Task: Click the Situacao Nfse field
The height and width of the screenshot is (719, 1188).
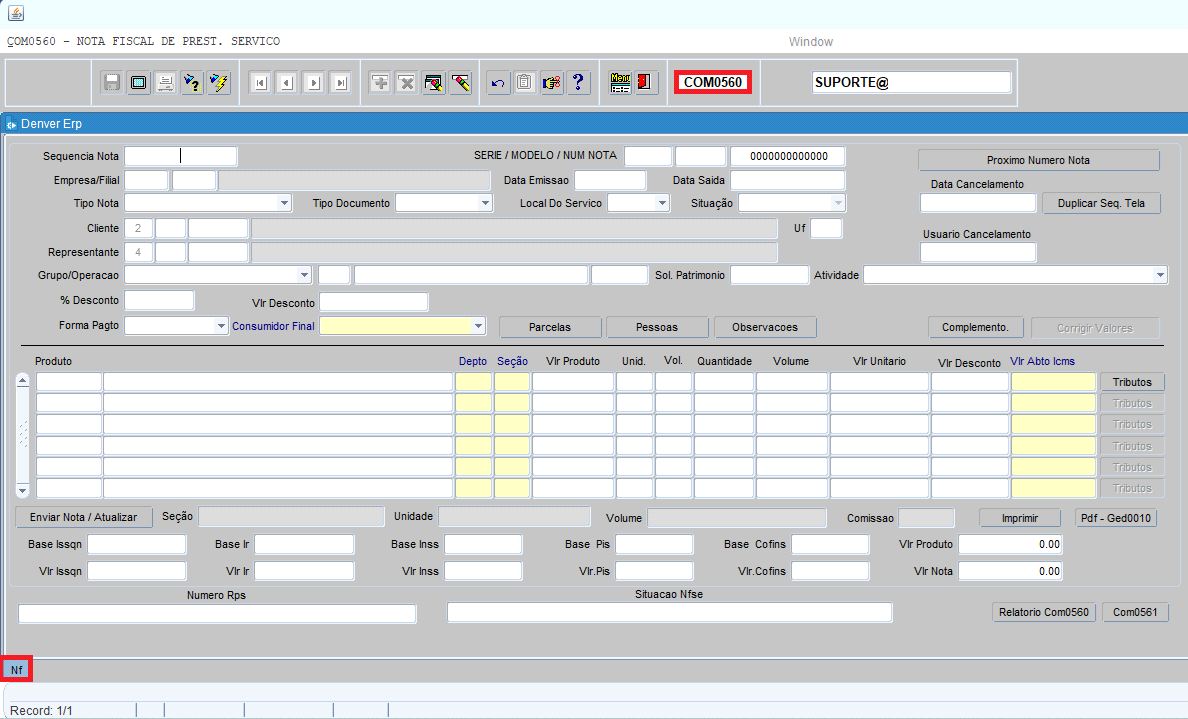Action: pyautogui.click(x=669, y=612)
